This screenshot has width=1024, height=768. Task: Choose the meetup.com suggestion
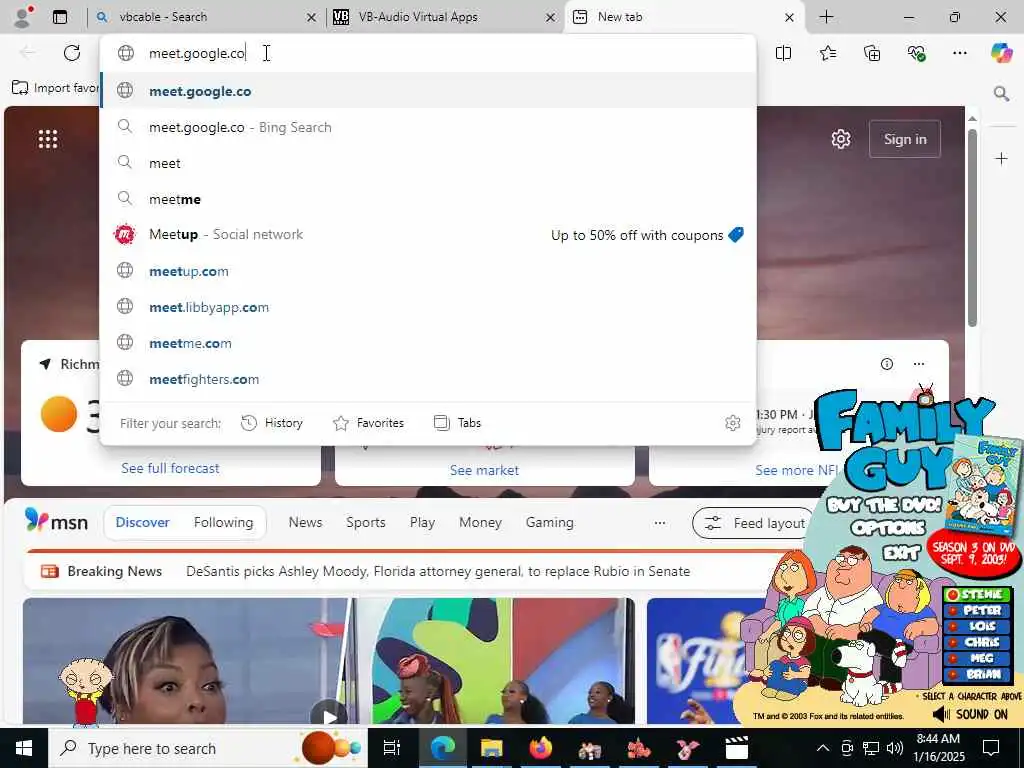tap(428, 271)
